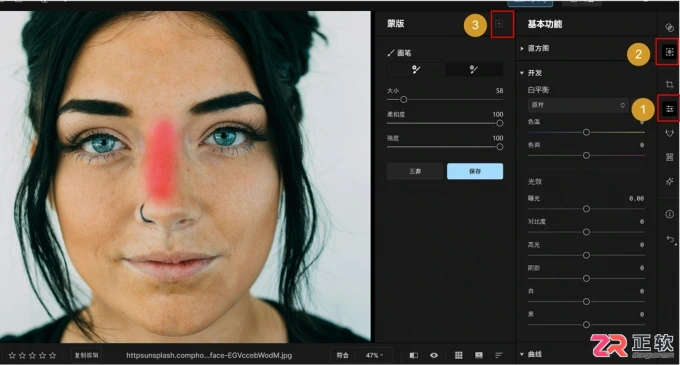Open the sparkle effects tool icon
This screenshot has height=365, width=680.
pyautogui.click(x=669, y=181)
